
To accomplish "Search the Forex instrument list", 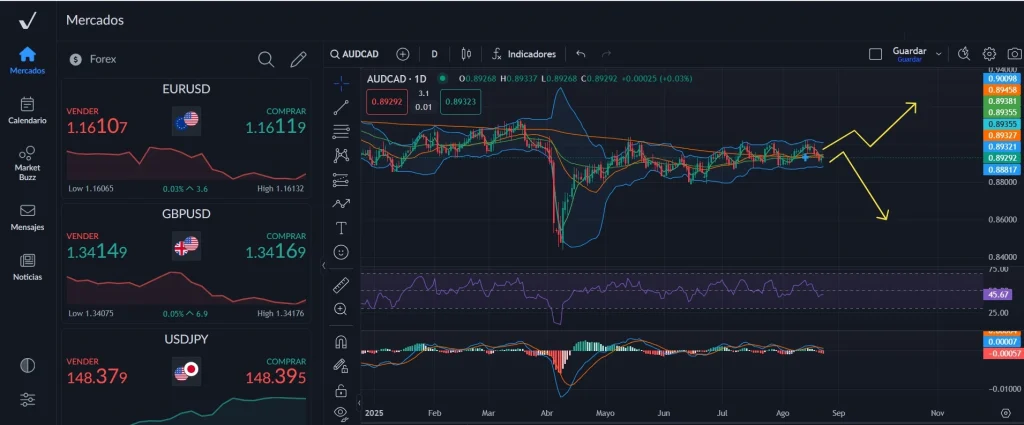I will click(x=266, y=59).
